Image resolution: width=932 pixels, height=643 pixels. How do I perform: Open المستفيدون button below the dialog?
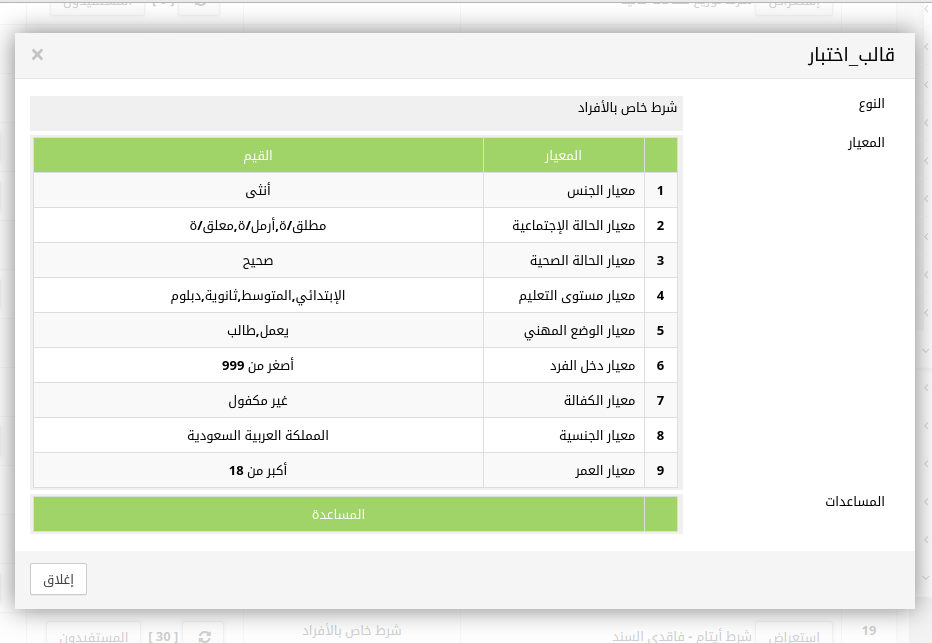88,635
